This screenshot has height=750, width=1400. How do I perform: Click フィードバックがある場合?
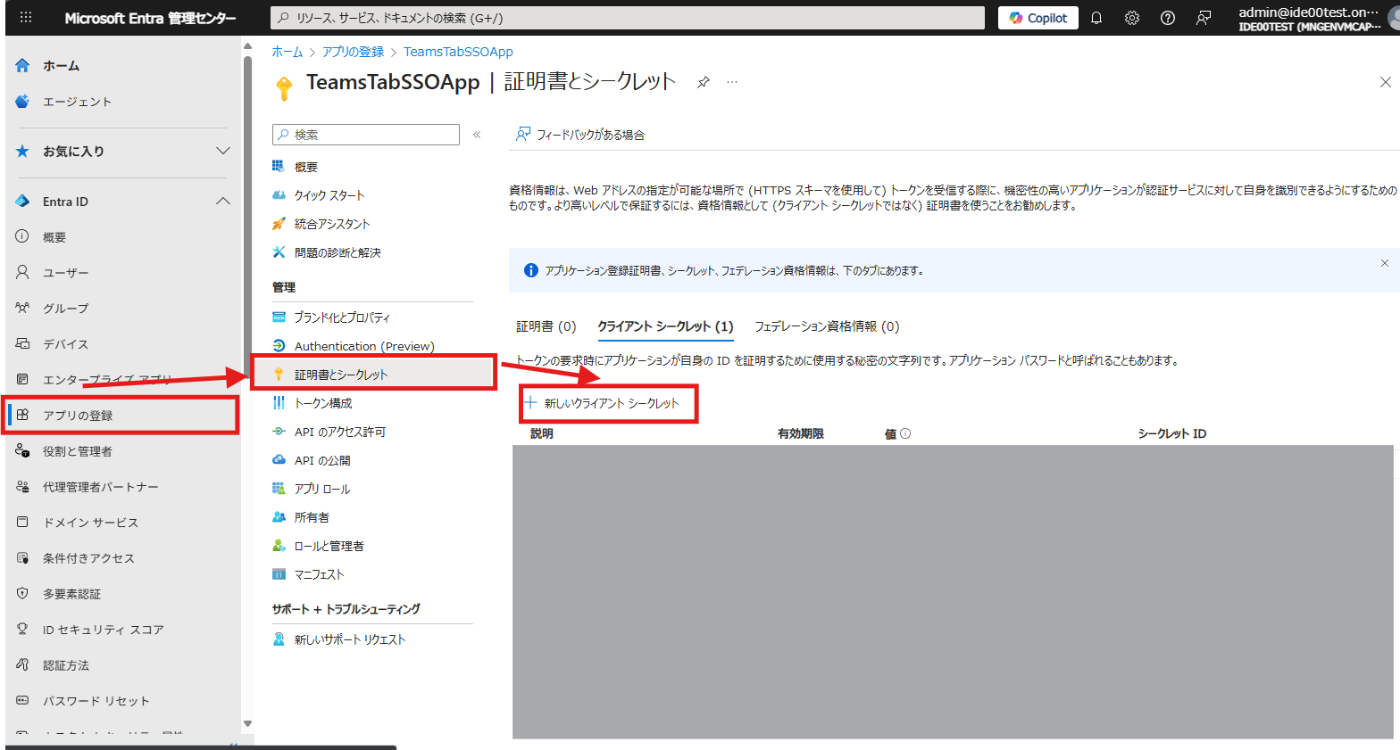(x=580, y=134)
